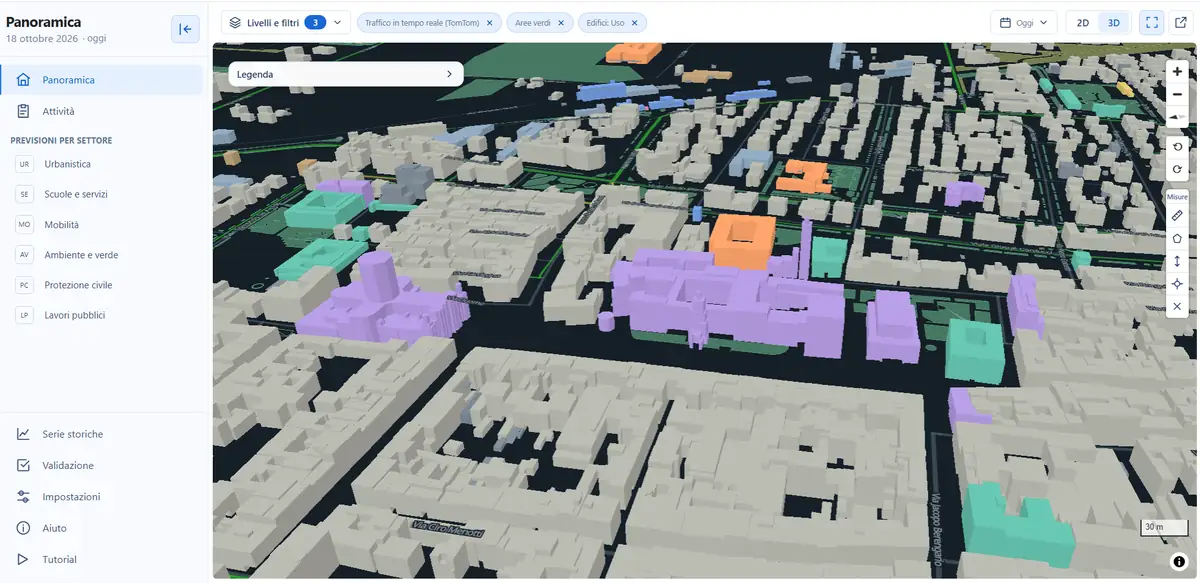The width and height of the screenshot is (1200, 583).
Task: Click the SE badge icon
Action: [x=24, y=194]
